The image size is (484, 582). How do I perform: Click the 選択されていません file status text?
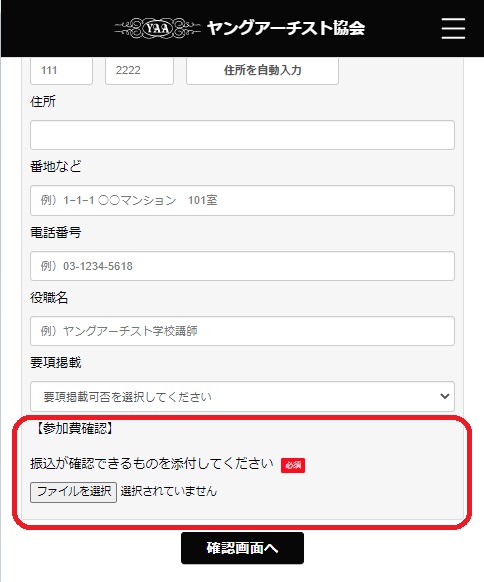click(169, 491)
